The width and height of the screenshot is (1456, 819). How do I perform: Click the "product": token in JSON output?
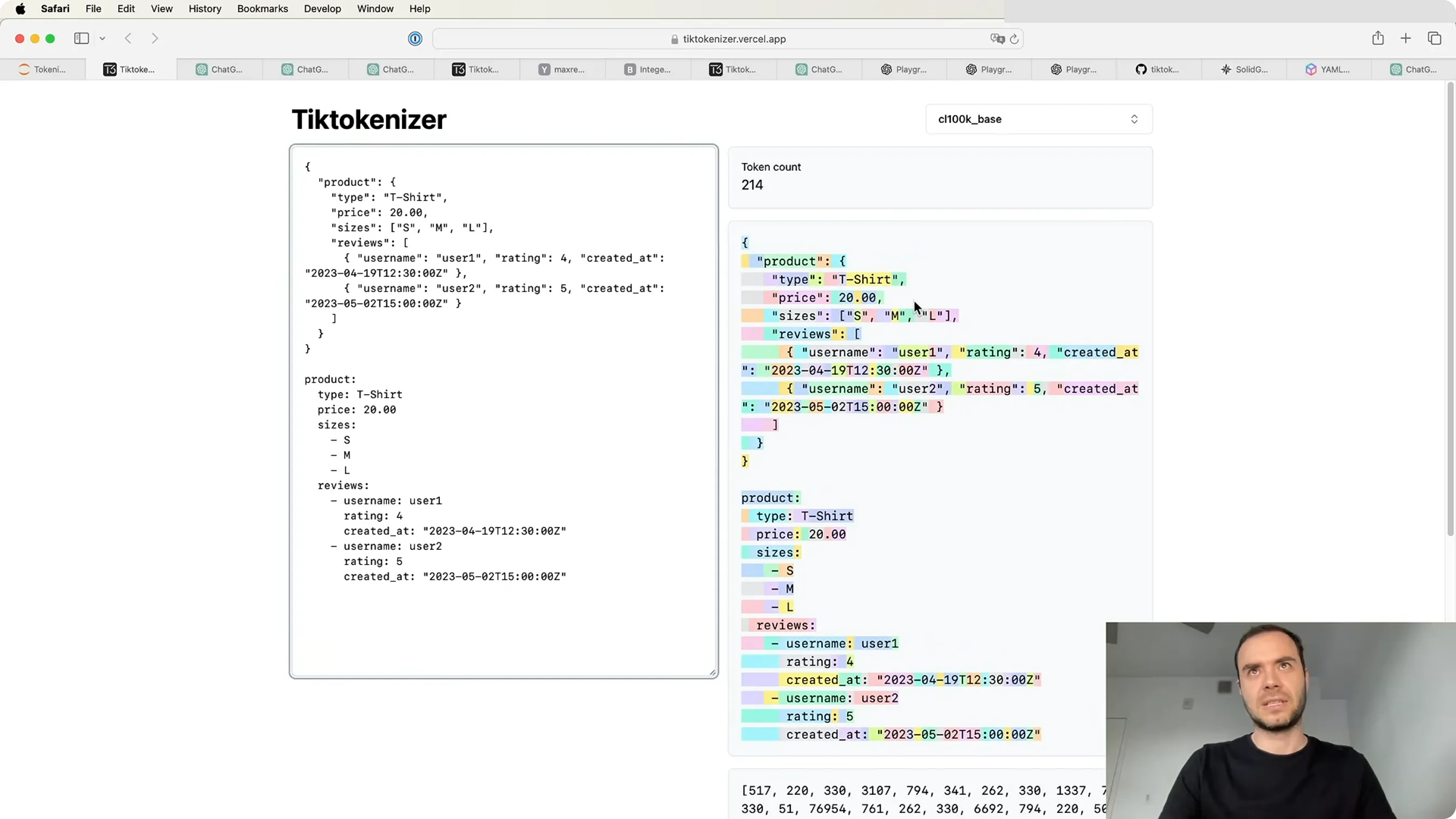793,261
